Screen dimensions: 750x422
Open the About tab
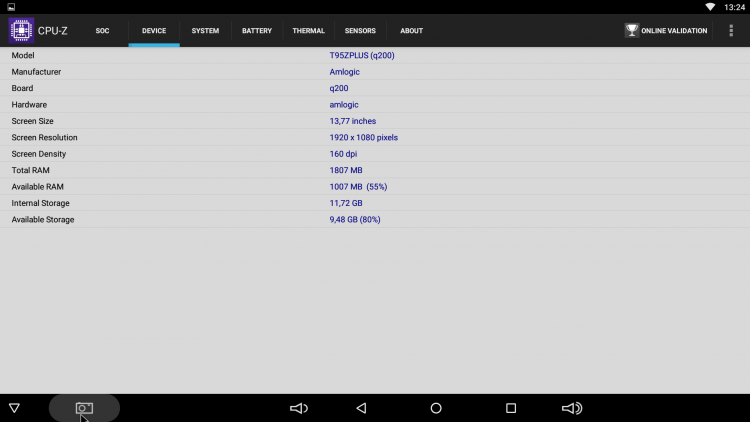click(411, 31)
